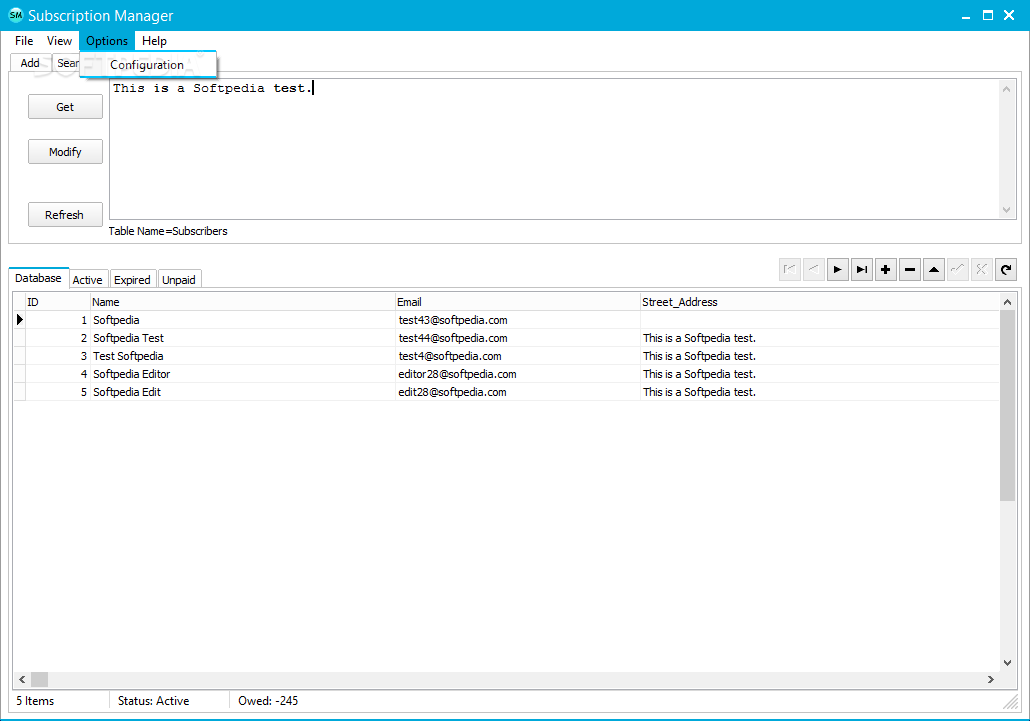Click the Street_Address column header
1030x721 pixels.
click(820, 302)
